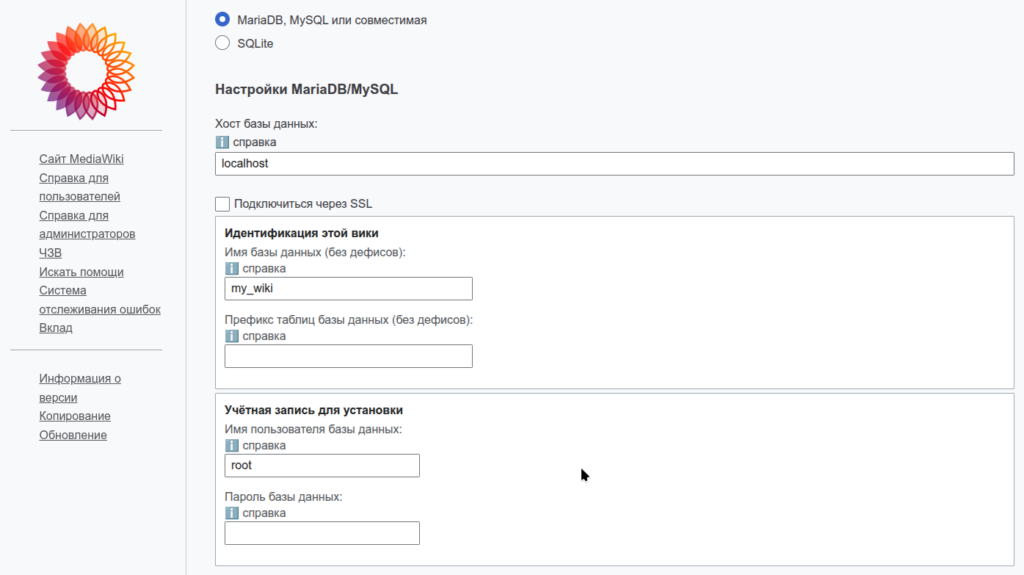This screenshot has height=575, width=1024.
Task: Open help icon for "Пароль базы данных"
Action: coord(231,513)
